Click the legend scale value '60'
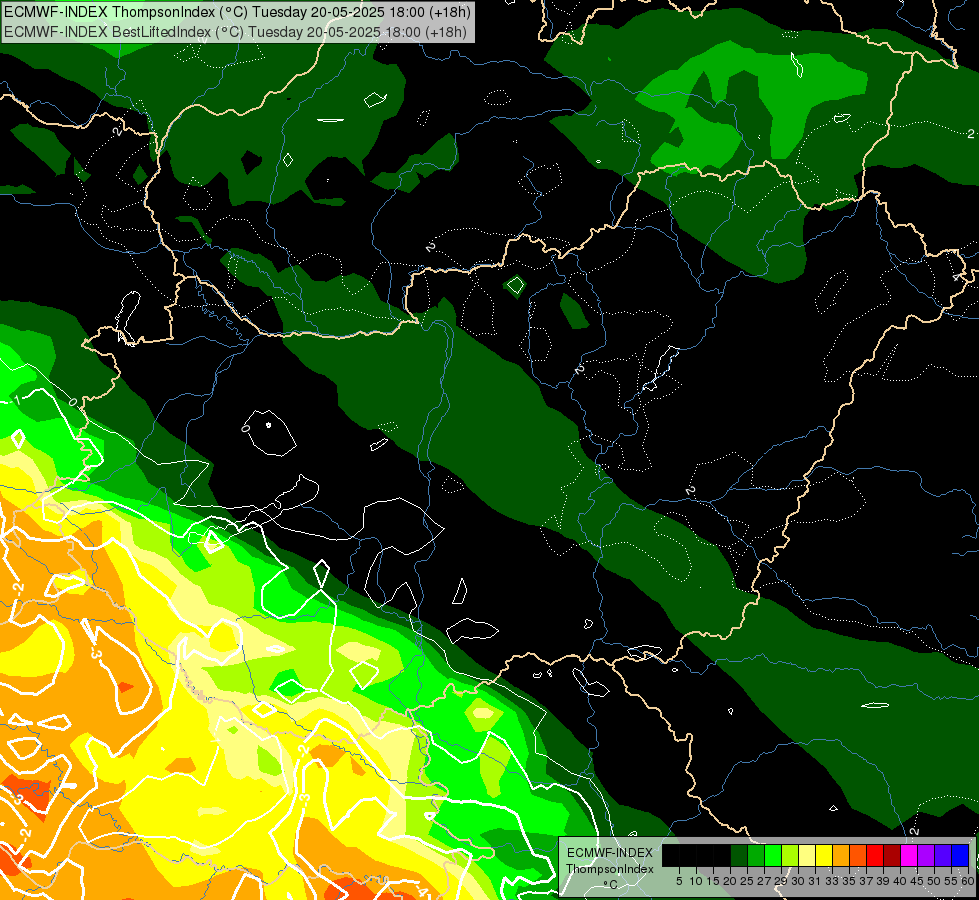Viewport: 979px width, 900px height. tap(968, 881)
